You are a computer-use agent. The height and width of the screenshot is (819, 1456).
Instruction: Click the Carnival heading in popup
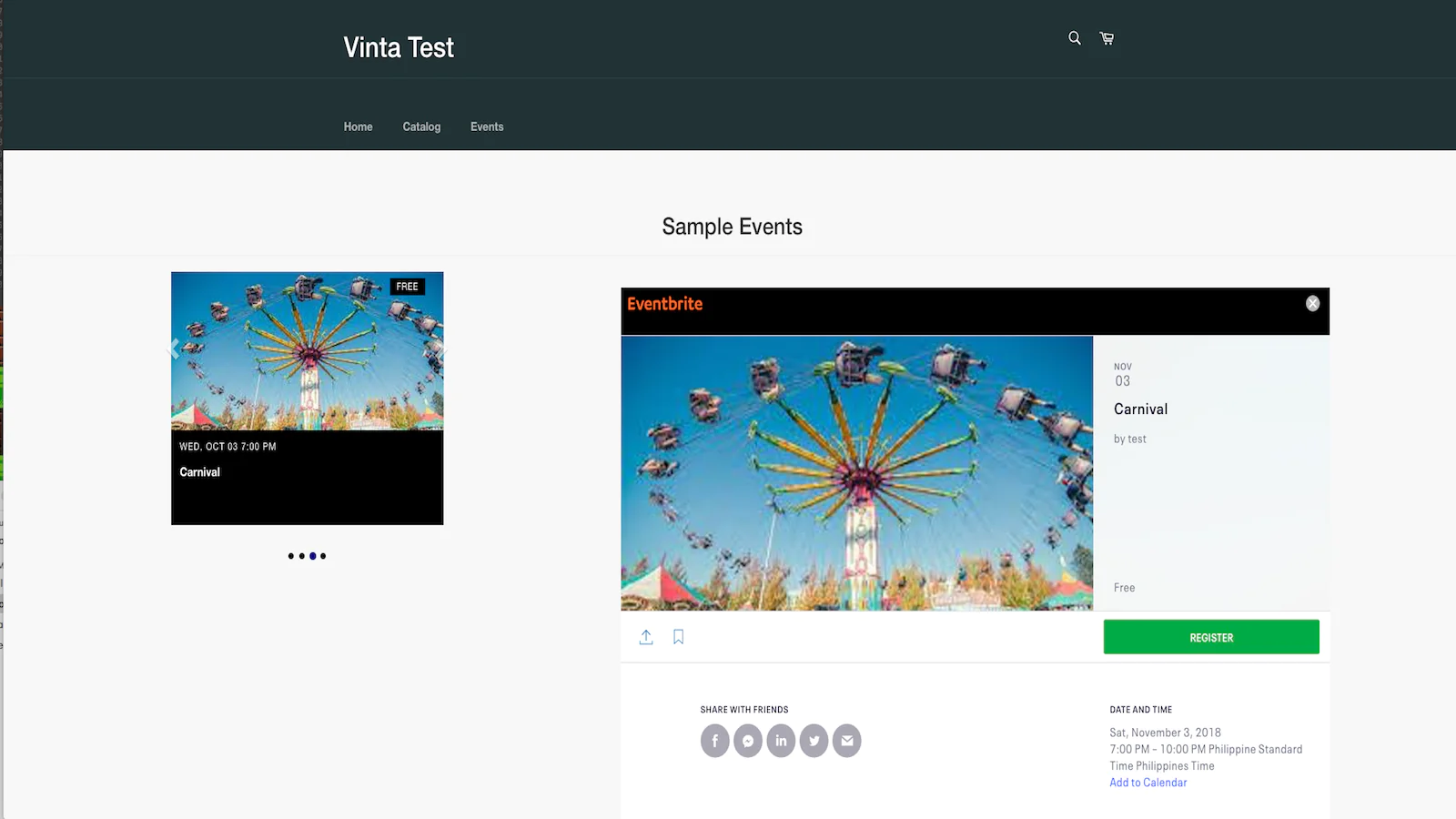(x=1141, y=409)
